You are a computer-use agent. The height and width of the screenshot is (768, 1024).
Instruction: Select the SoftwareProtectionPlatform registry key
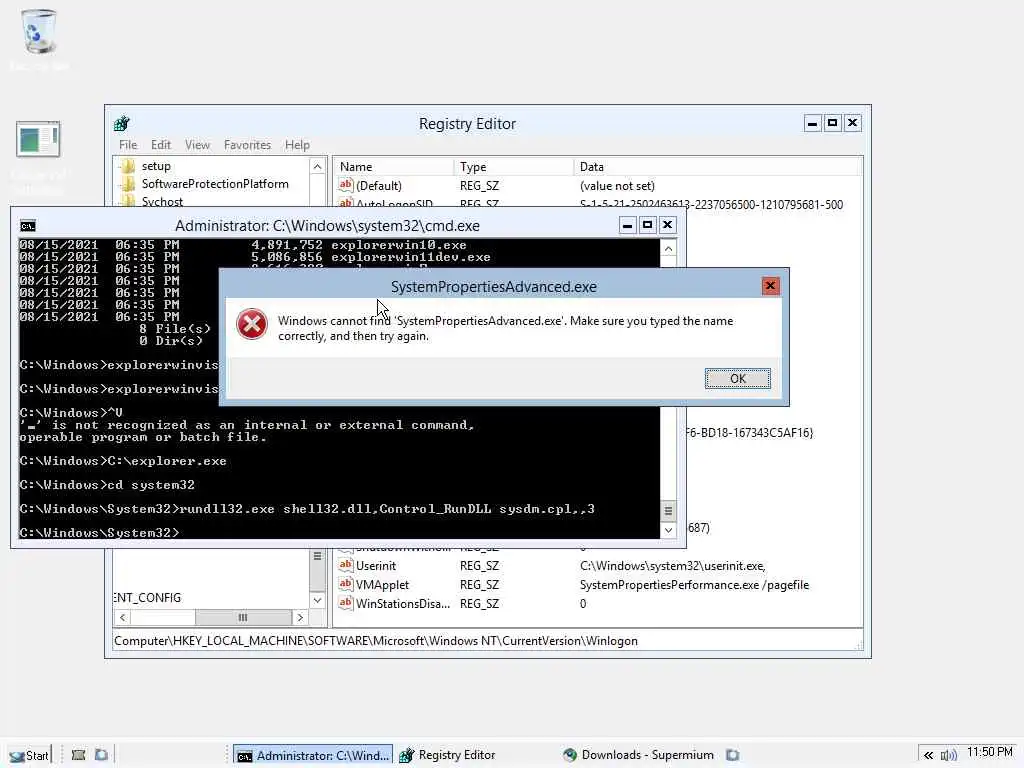tap(215, 184)
